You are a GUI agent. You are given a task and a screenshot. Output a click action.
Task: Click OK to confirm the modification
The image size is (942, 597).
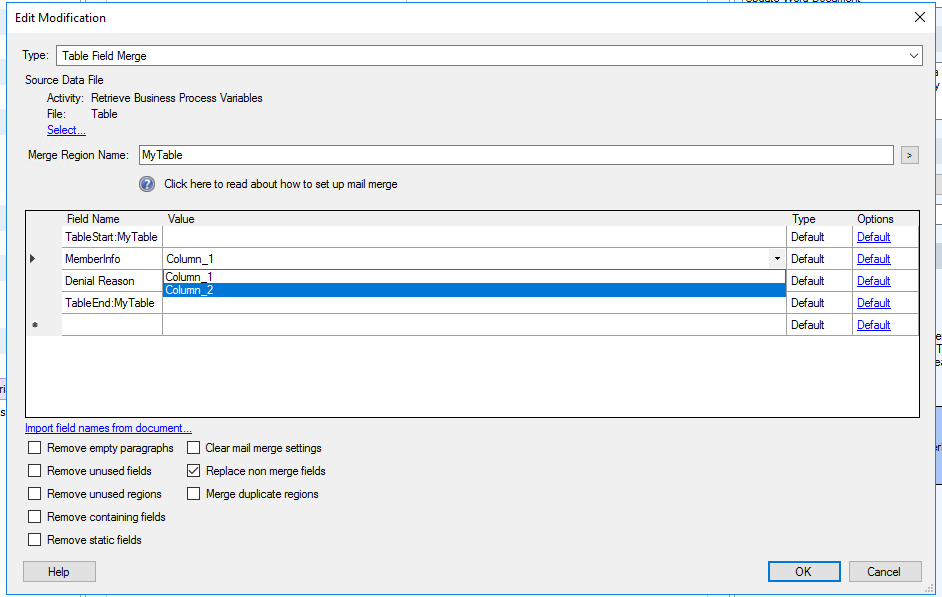tap(804, 572)
